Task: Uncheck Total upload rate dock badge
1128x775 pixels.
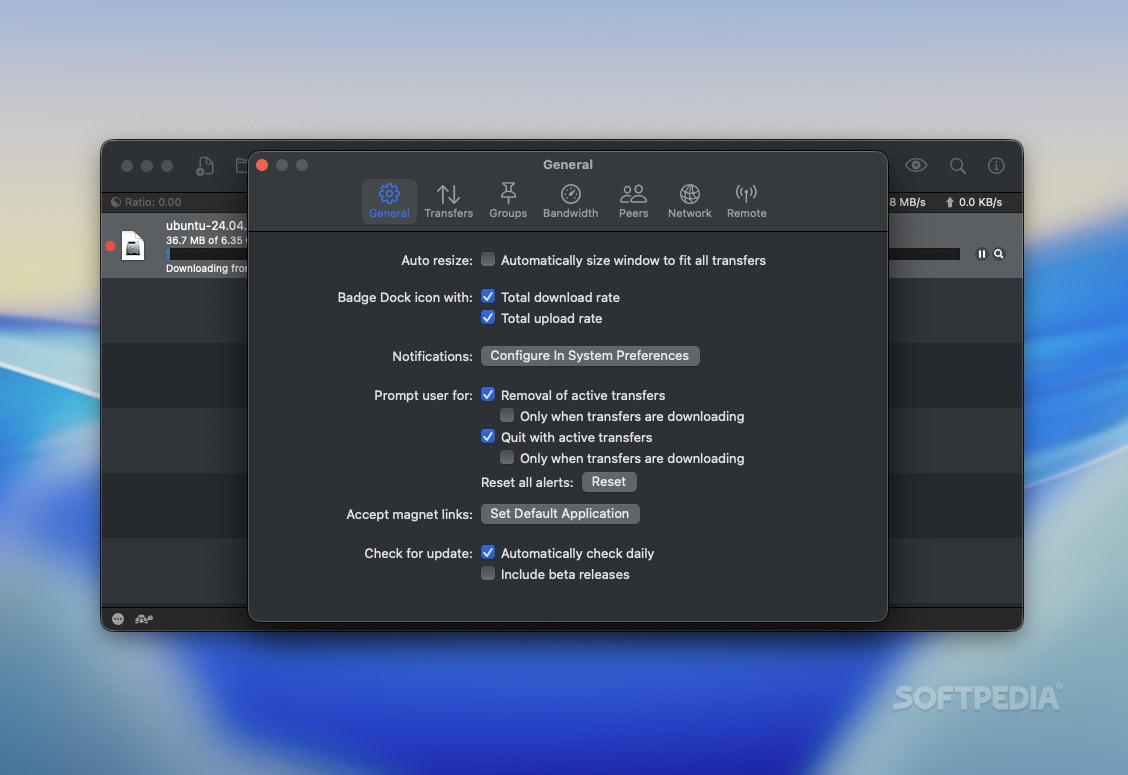Action: point(488,317)
